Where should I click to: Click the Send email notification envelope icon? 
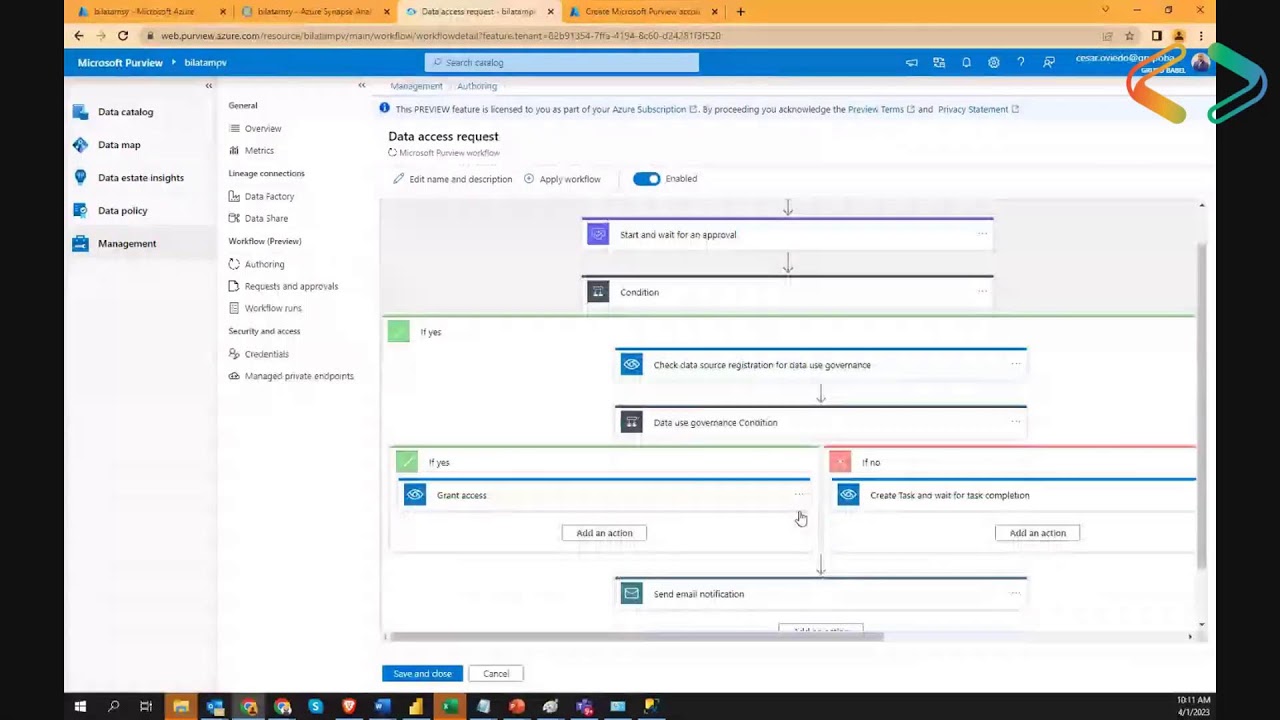pyautogui.click(x=631, y=594)
